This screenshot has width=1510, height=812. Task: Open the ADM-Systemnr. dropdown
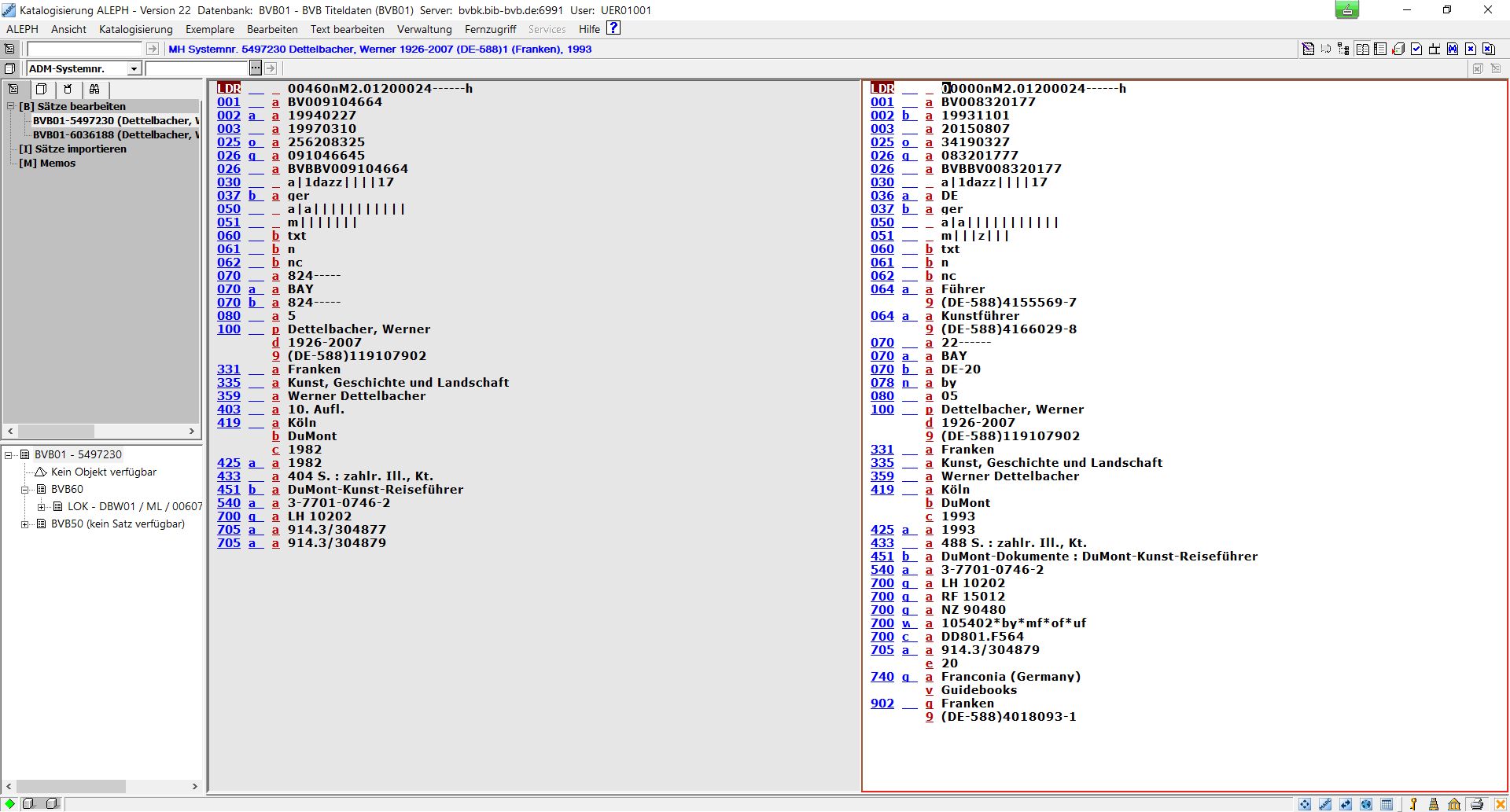point(134,69)
